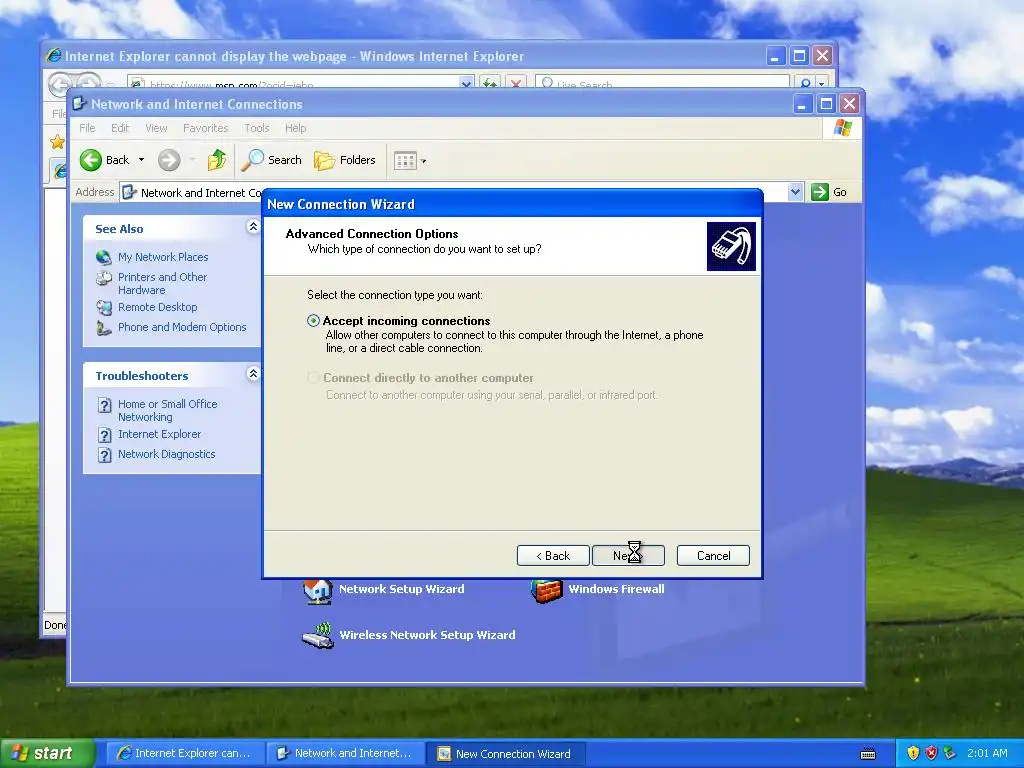Click the Internet Explorer troubleshooter help icon

[104, 435]
